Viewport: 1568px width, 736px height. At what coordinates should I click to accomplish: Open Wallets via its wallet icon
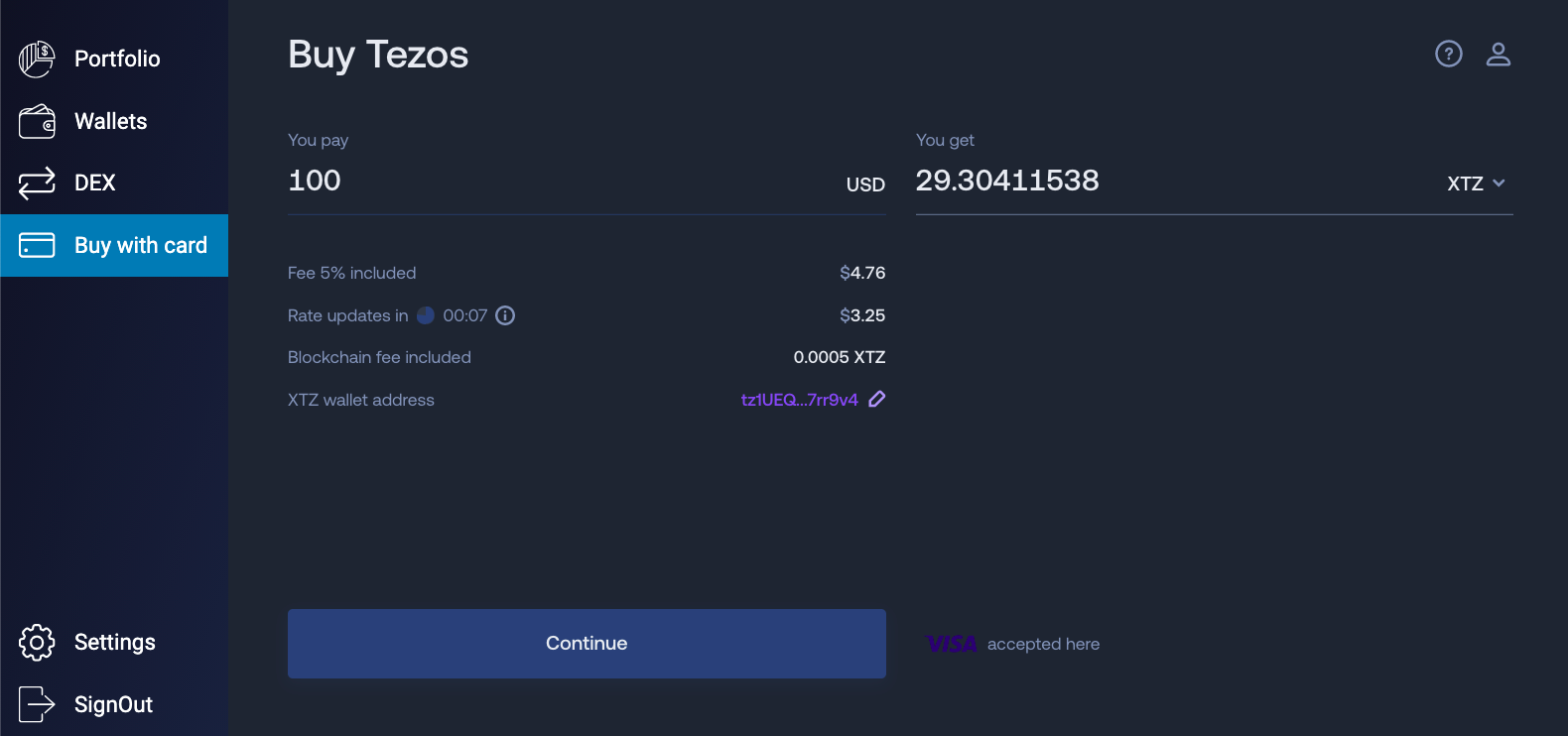click(x=36, y=121)
